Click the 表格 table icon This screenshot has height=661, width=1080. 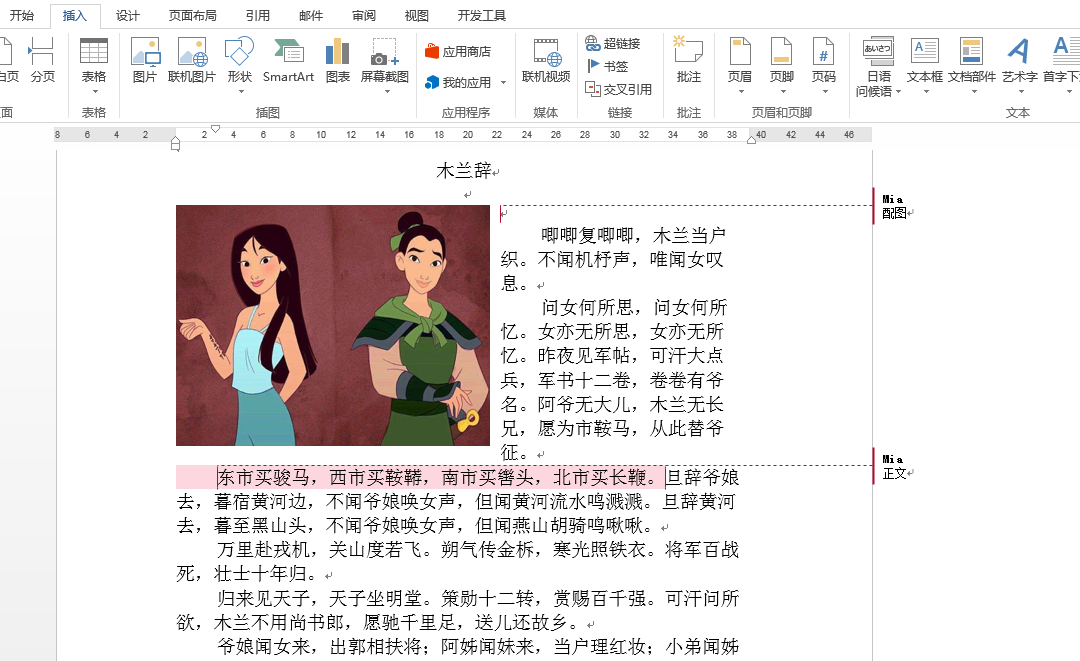coord(94,52)
